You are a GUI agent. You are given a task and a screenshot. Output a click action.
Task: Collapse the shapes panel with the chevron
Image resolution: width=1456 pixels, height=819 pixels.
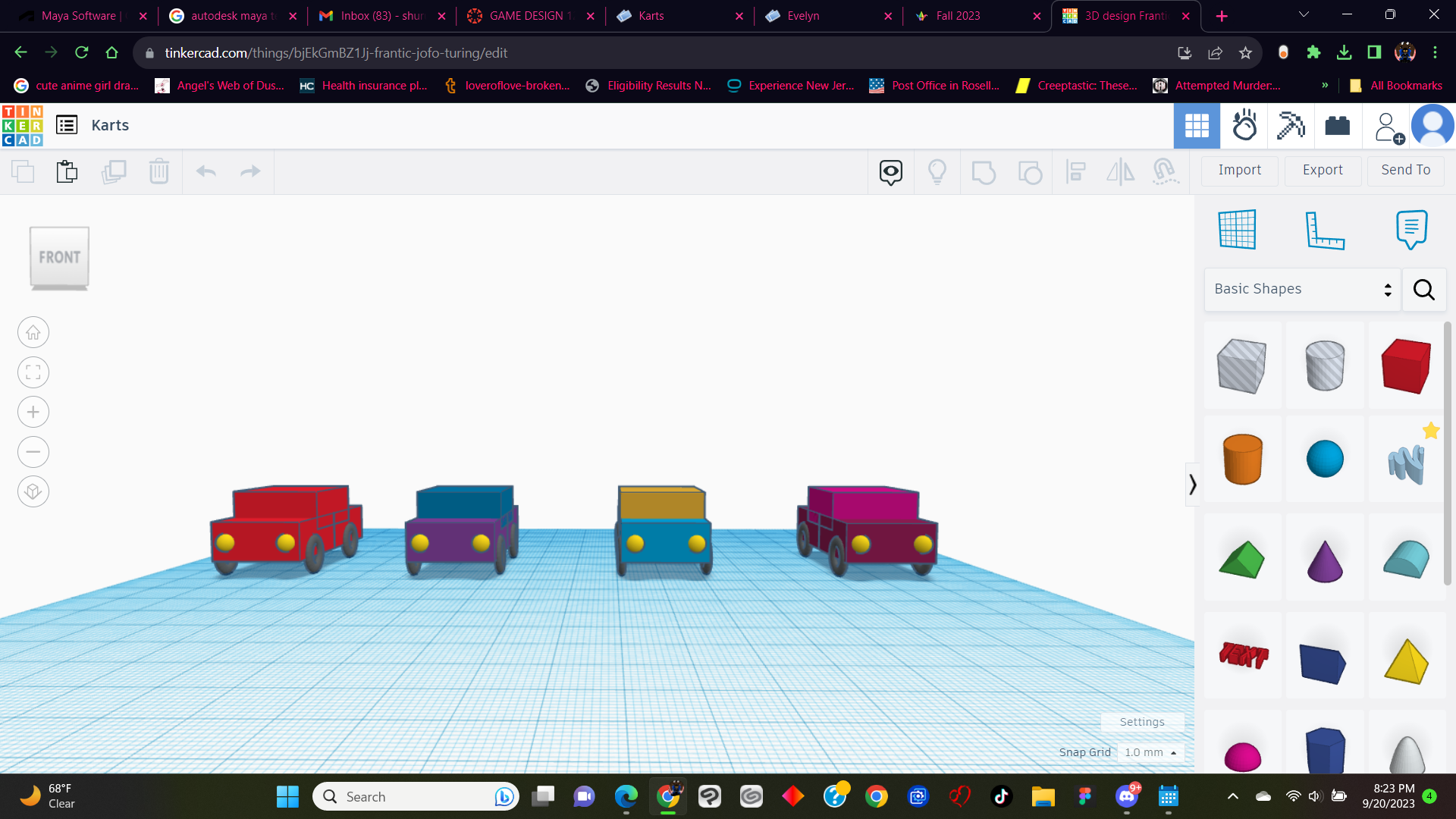coord(1192,485)
